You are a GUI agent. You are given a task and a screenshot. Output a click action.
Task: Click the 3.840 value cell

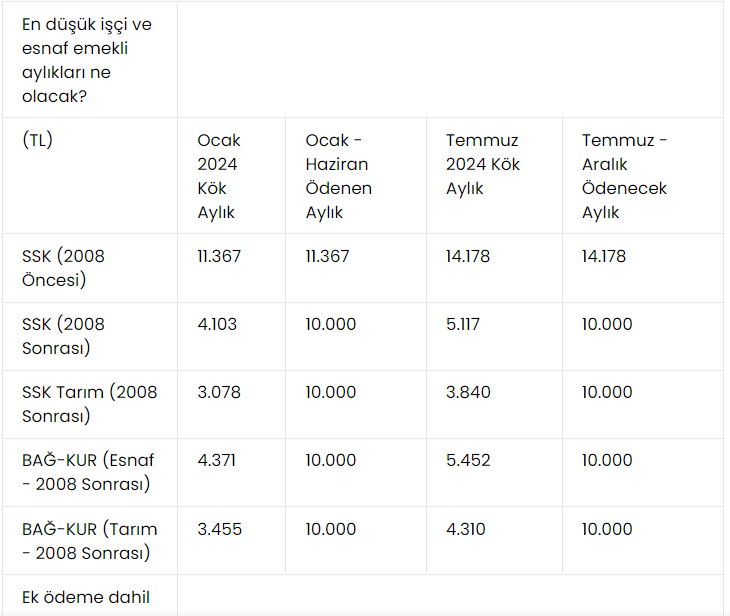[x=468, y=392]
